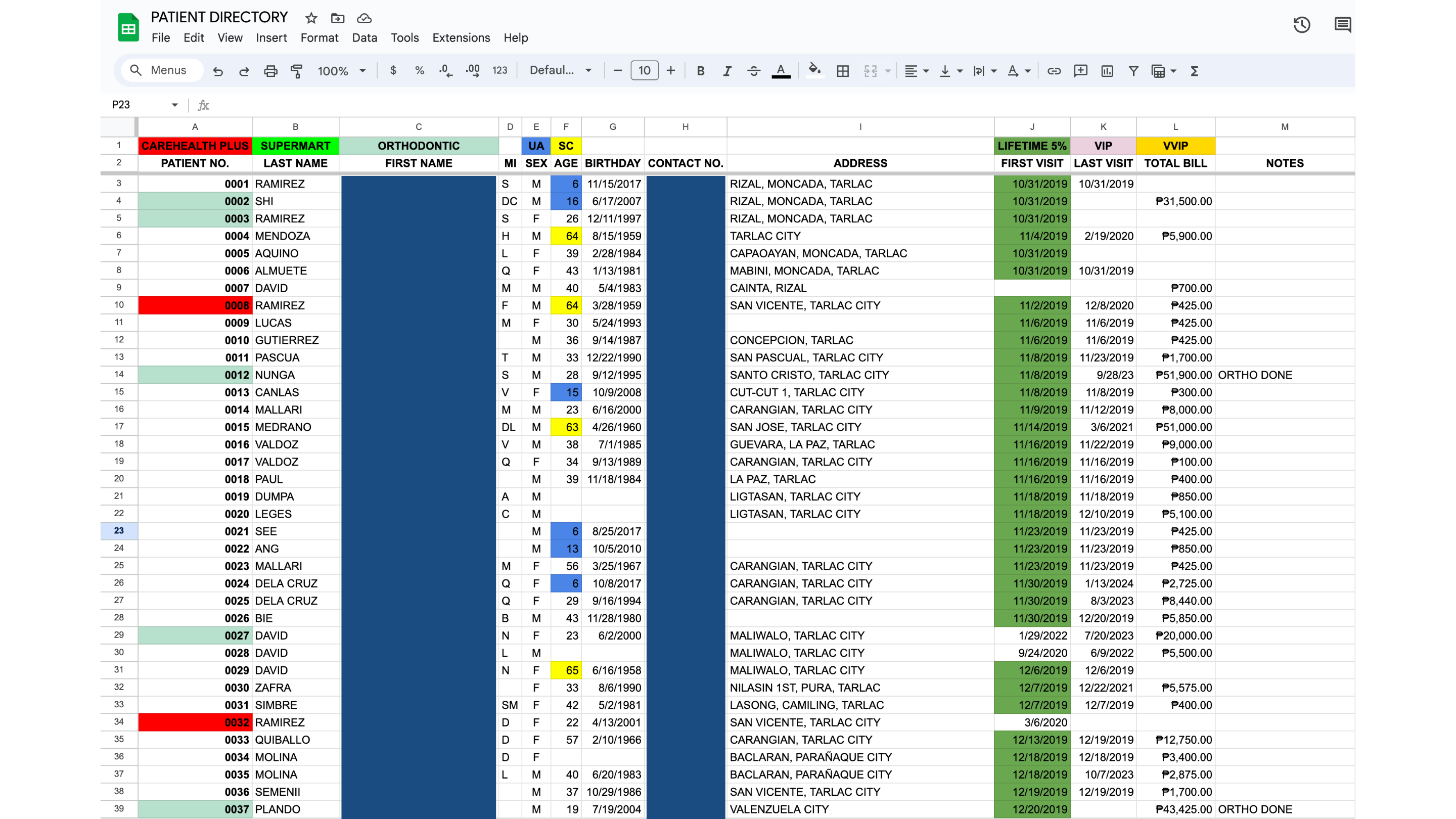The width and height of the screenshot is (1456, 819).
Task: Click the undo arrow icon
Action: coord(217,71)
